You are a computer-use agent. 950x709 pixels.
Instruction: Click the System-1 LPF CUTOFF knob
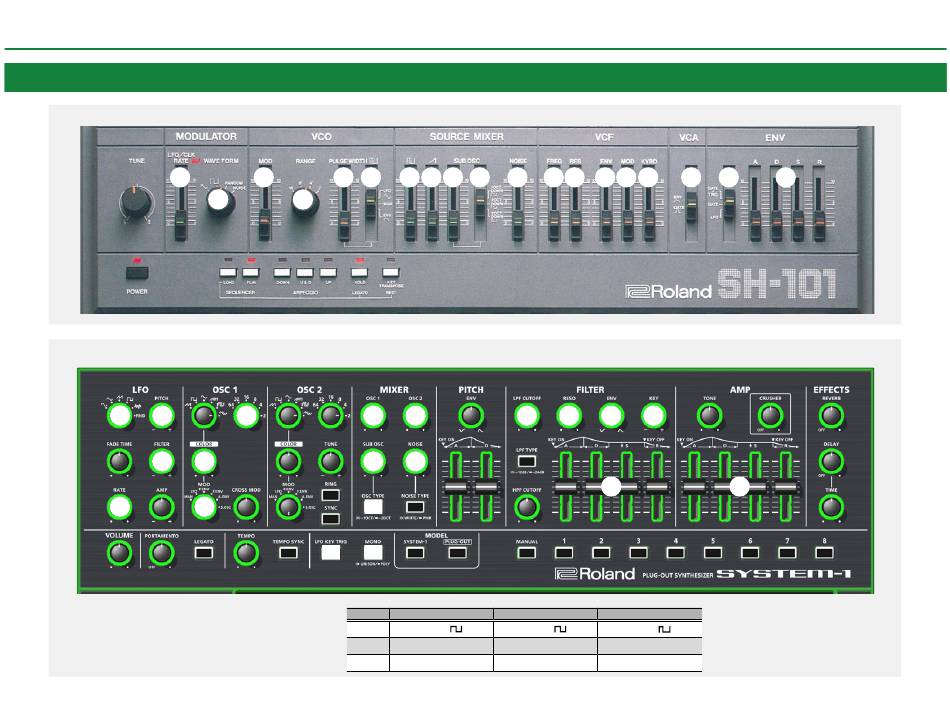click(527, 416)
